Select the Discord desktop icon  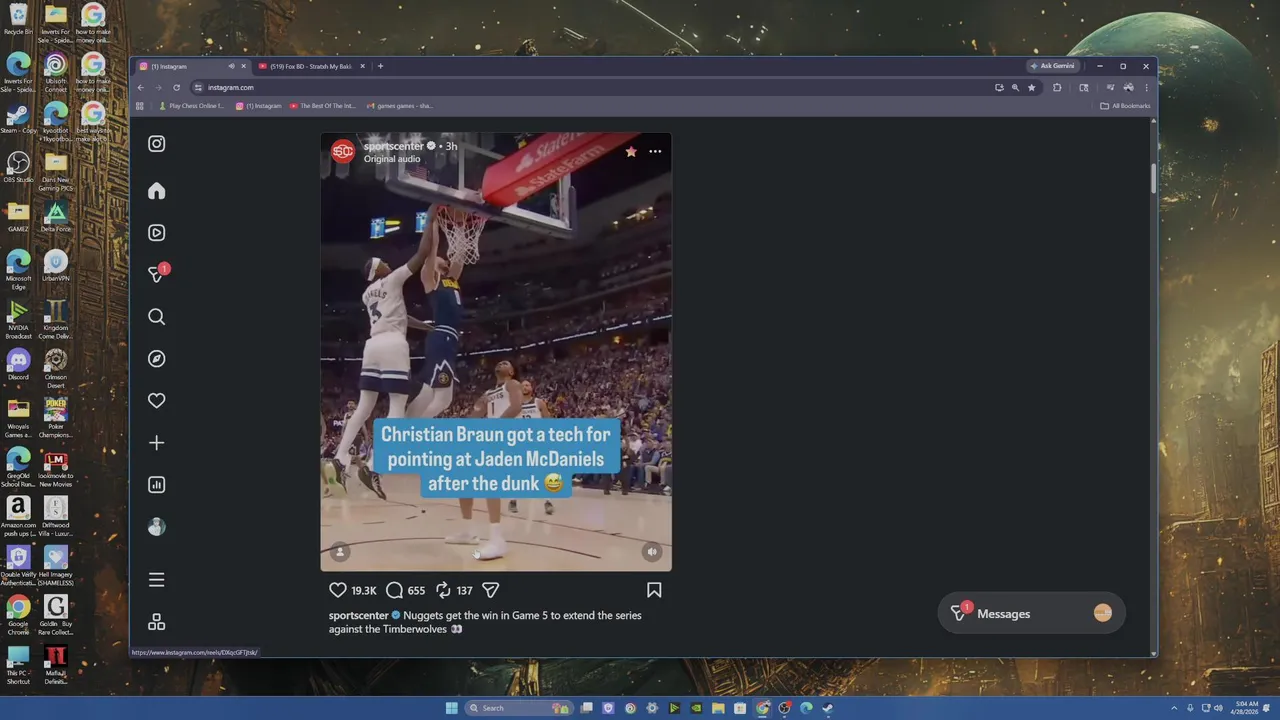pos(18,365)
